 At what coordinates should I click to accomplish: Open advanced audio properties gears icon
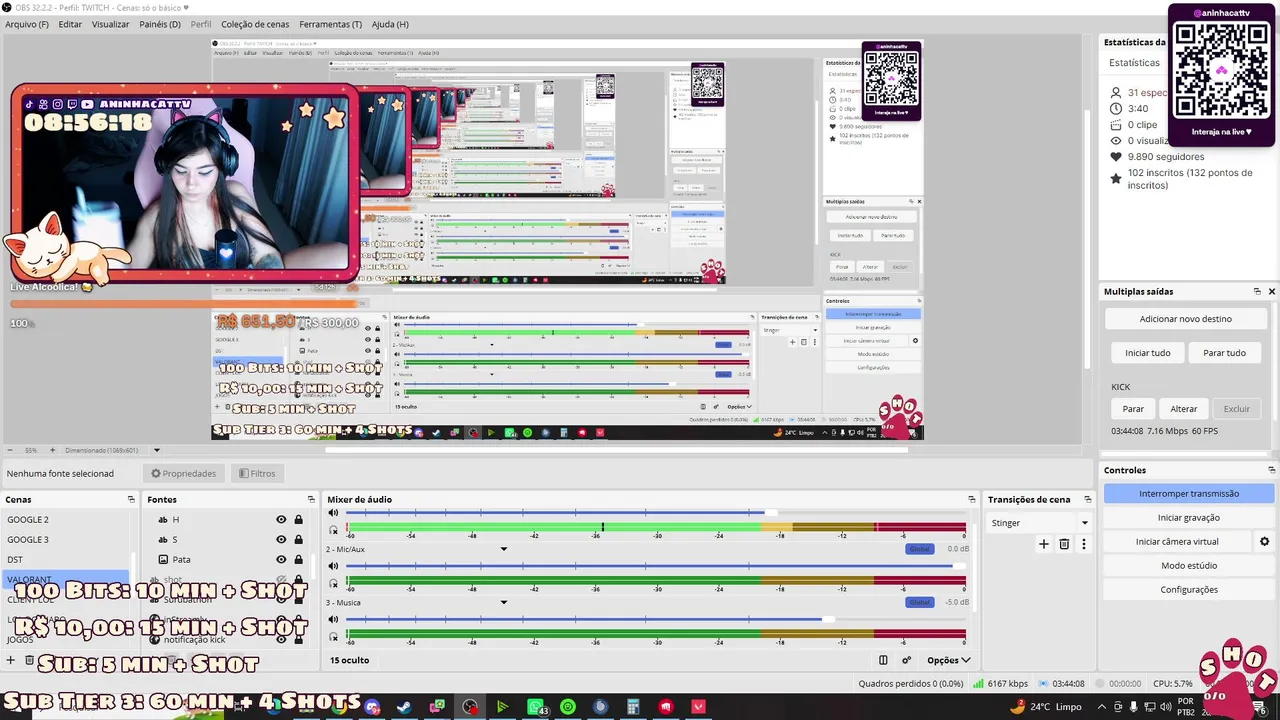coord(907,660)
